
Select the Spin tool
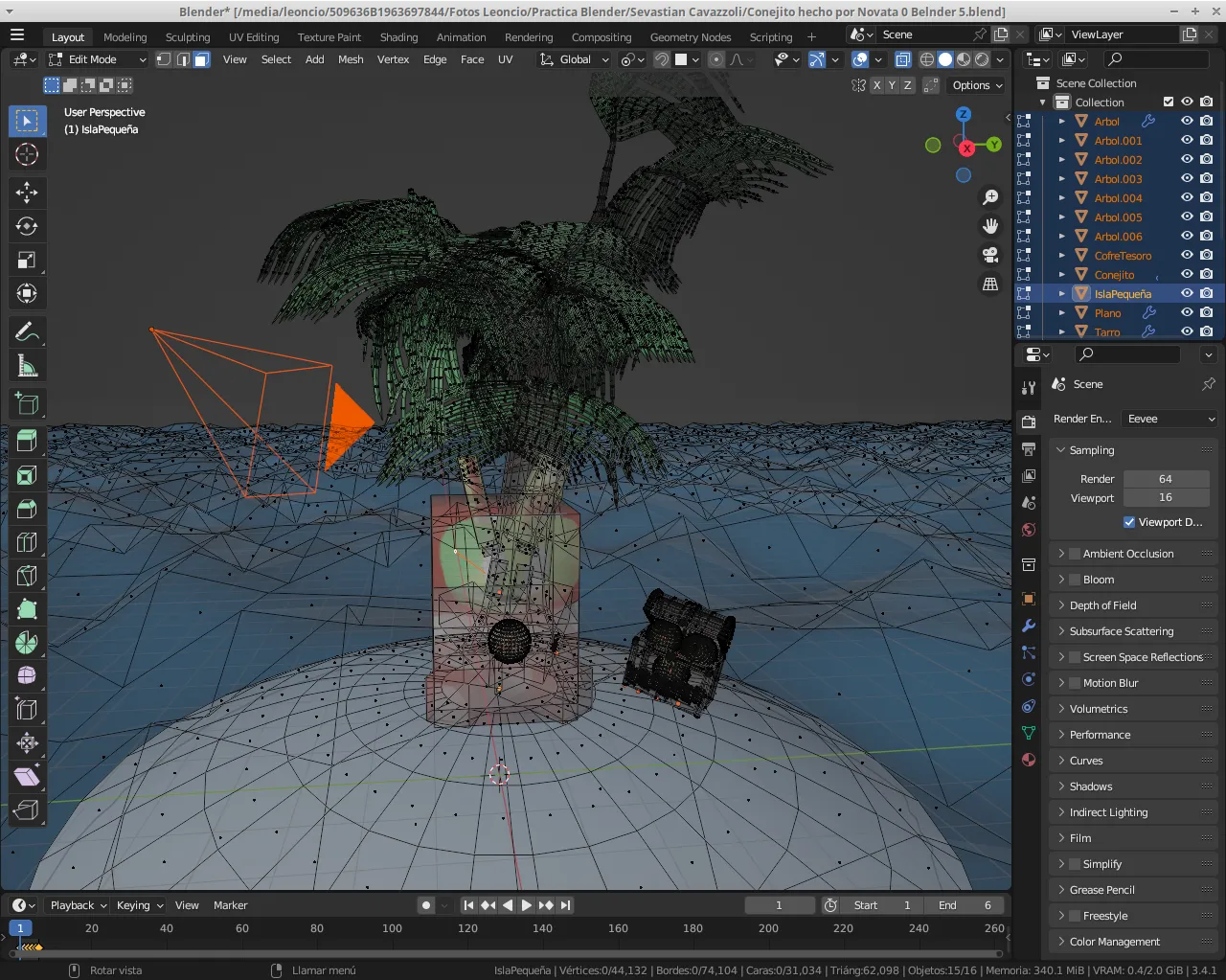click(x=27, y=643)
